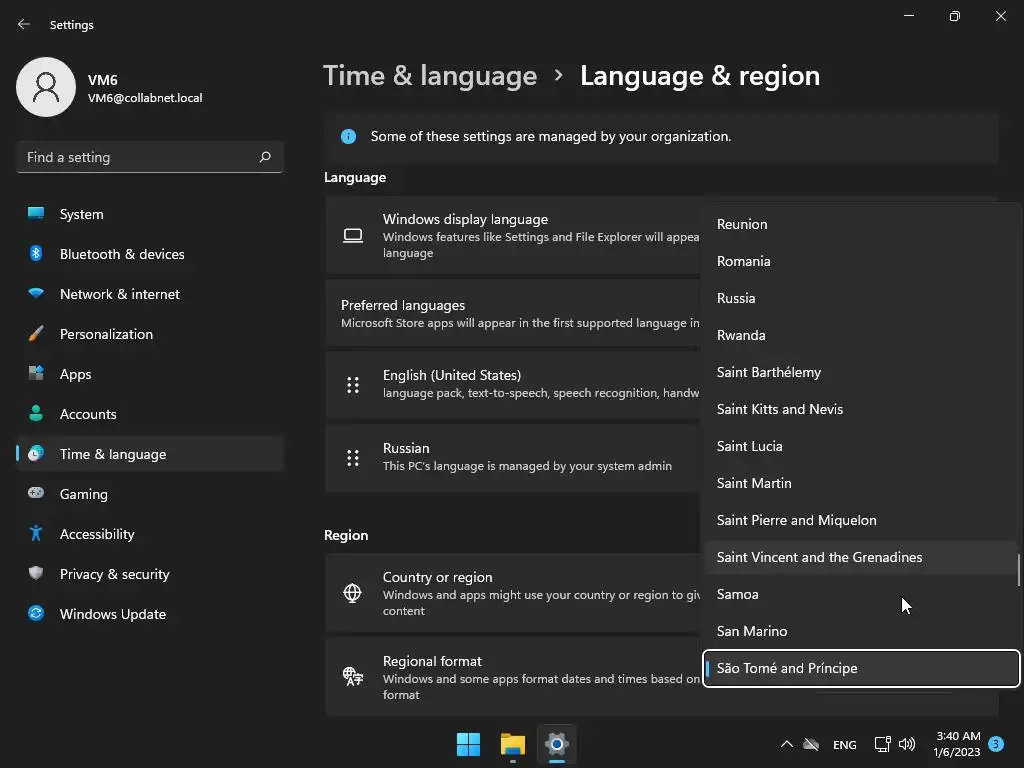Open the clock showing 3:40 AM
The width and height of the screenshot is (1024, 768).
(x=957, y=744)
